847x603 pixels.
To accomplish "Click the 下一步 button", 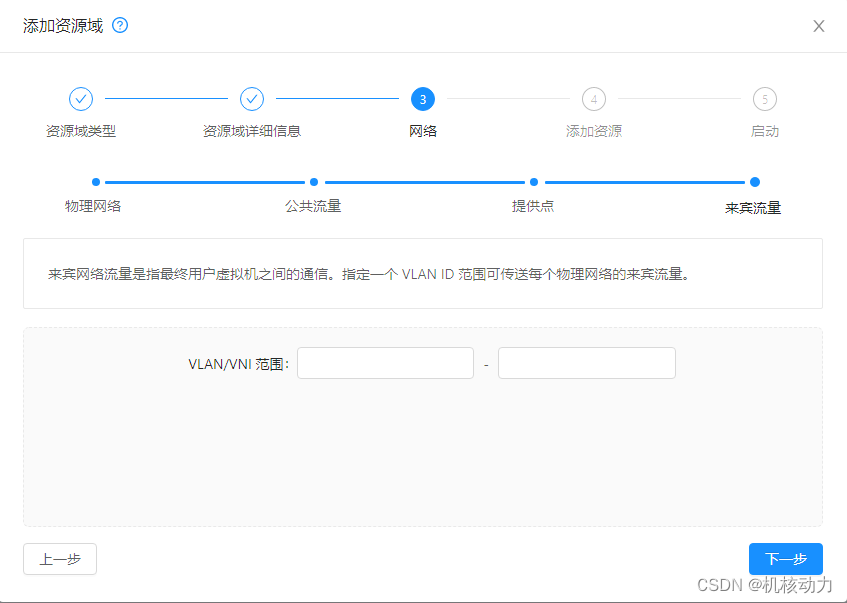I will (x=786, y=559).
